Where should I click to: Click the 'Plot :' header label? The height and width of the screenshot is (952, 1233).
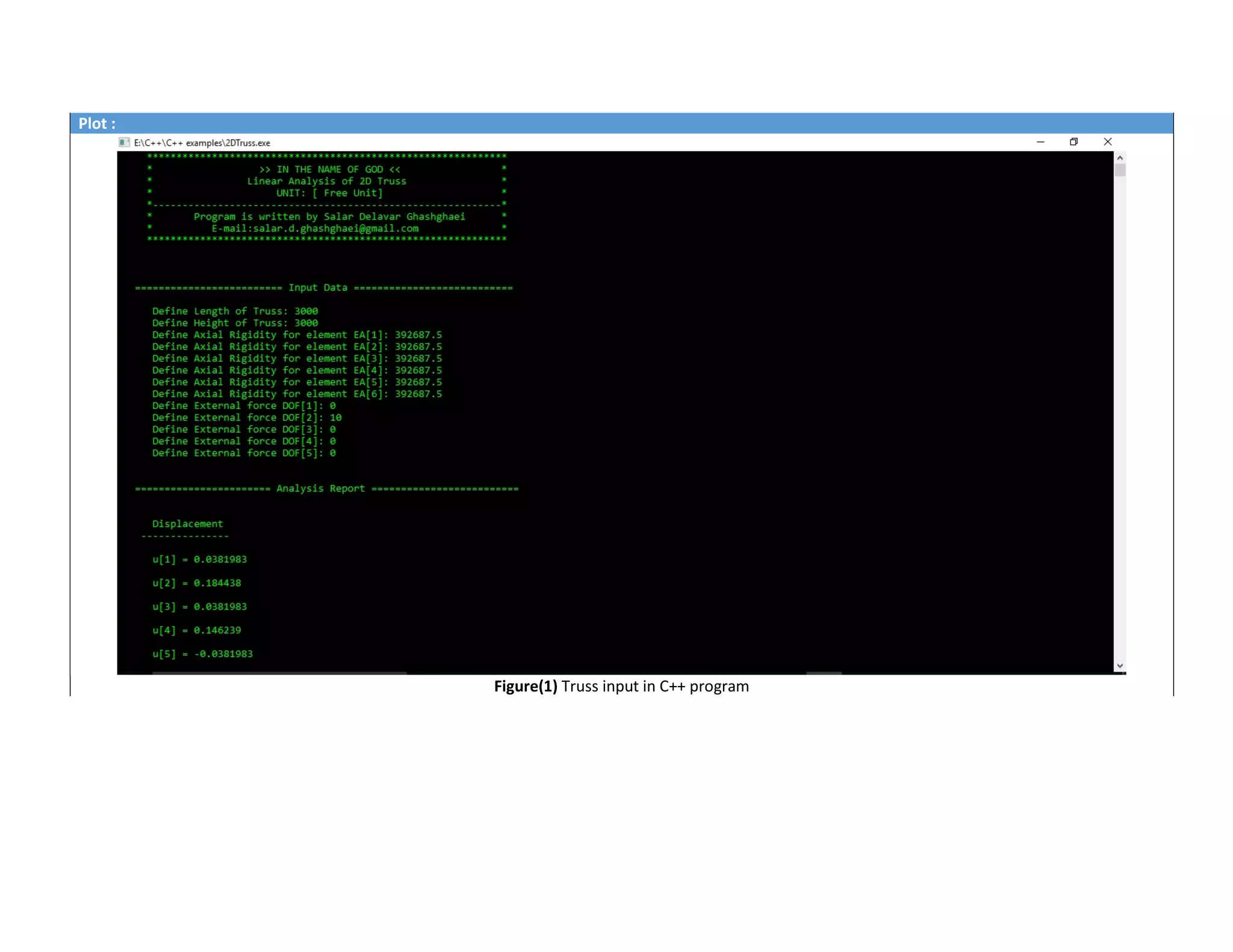click(x=97, y=123)
